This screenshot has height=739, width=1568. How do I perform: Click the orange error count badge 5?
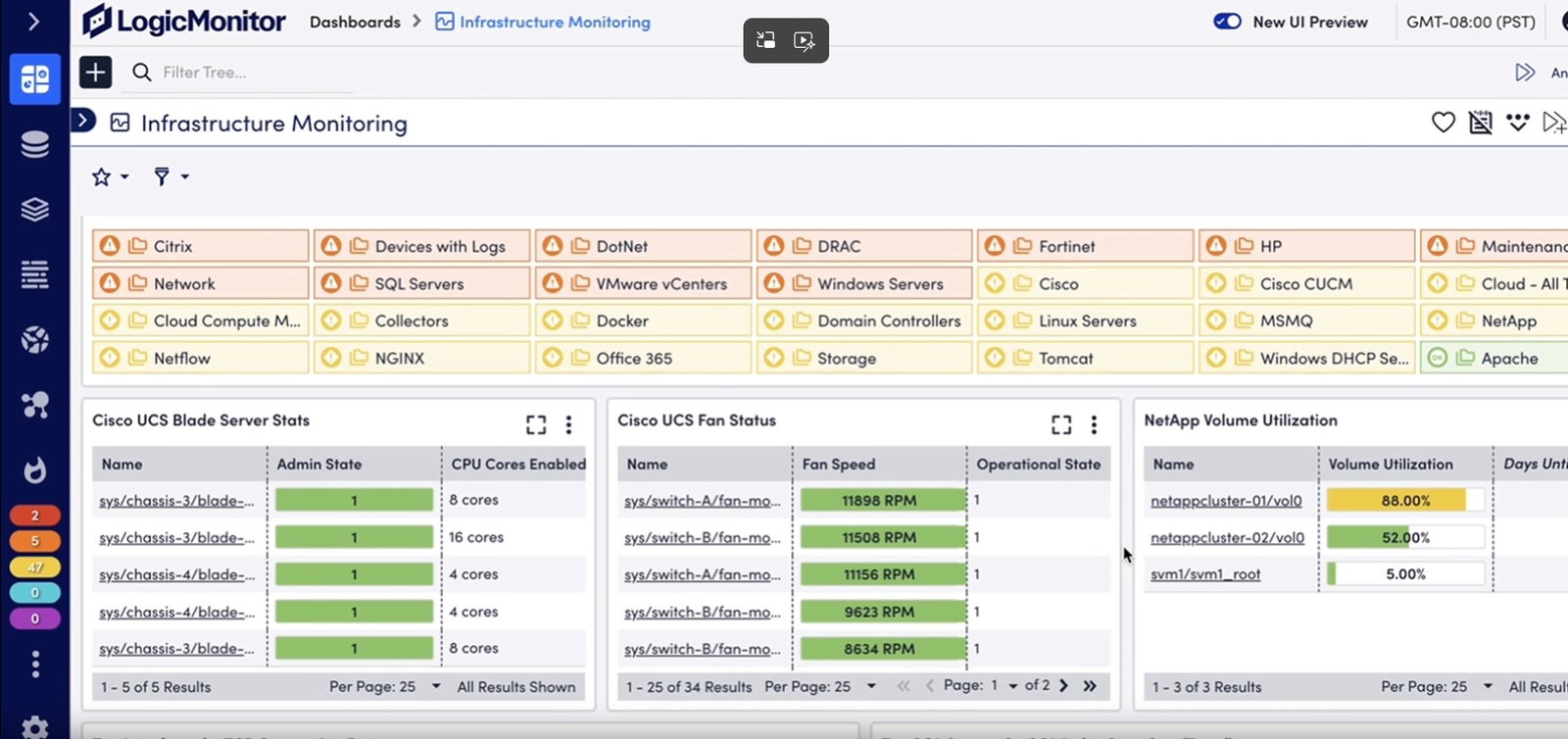click(x=35, y=541)
